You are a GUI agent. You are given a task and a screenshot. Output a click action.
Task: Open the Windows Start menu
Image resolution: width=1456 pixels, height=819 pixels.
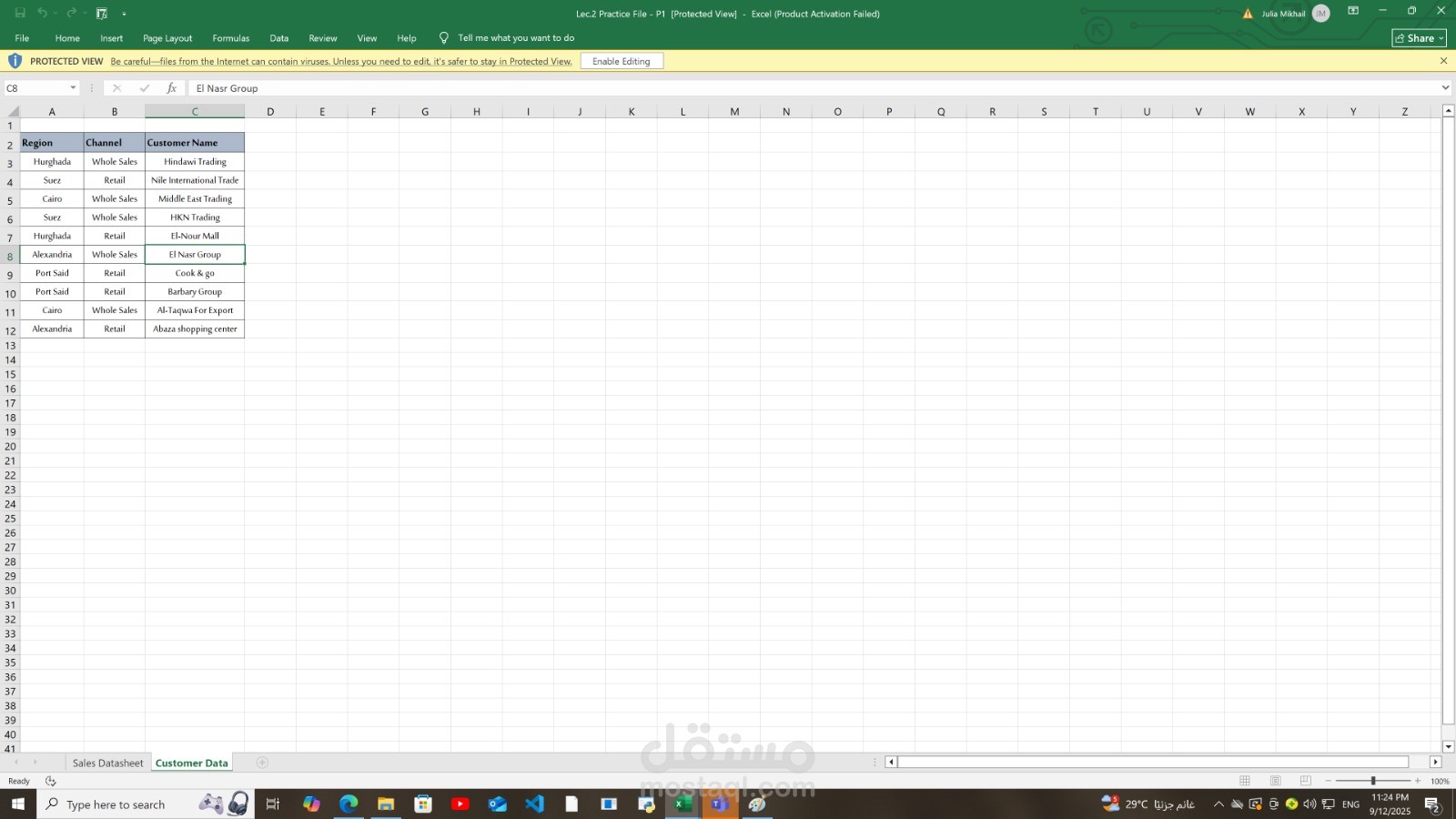18,804
